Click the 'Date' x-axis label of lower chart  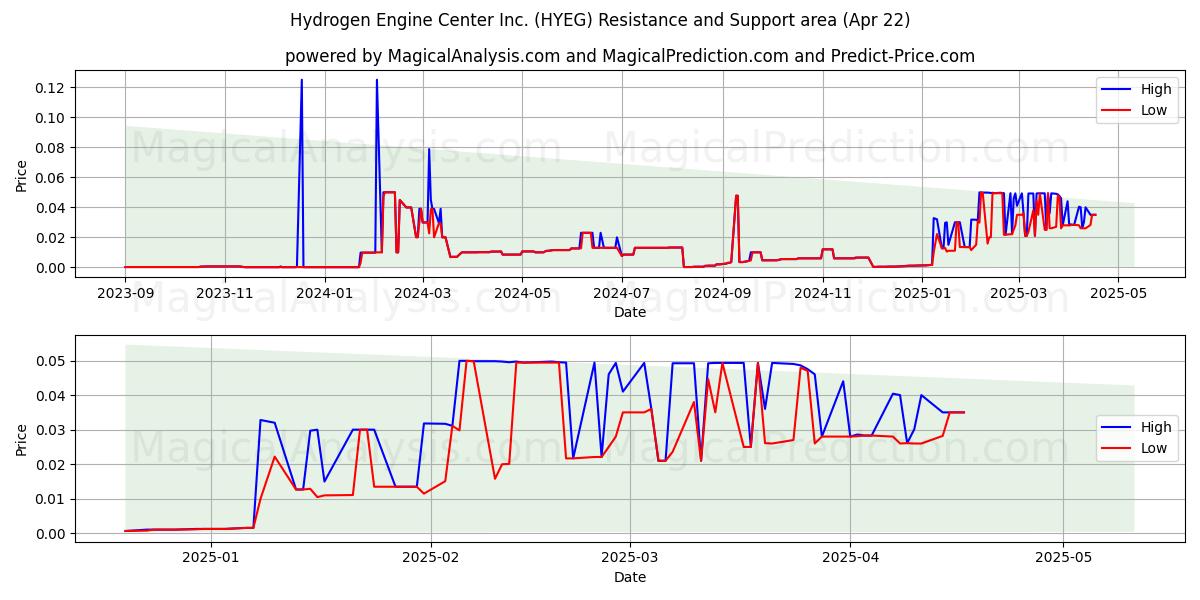coord(630,577)
